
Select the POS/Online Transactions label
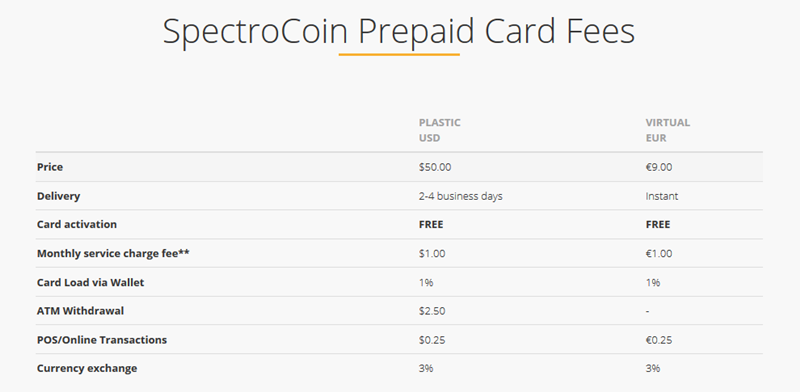click(102, 340)
